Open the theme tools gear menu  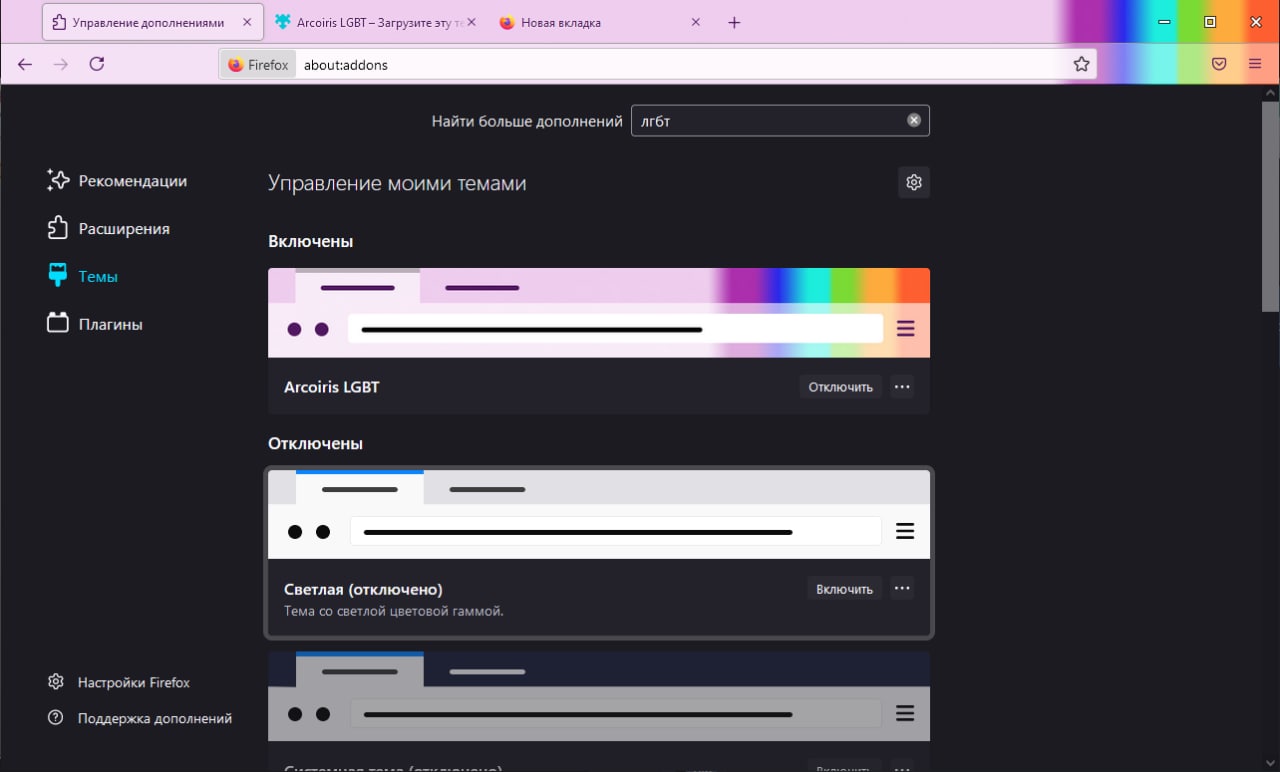[x=914, y=182]
